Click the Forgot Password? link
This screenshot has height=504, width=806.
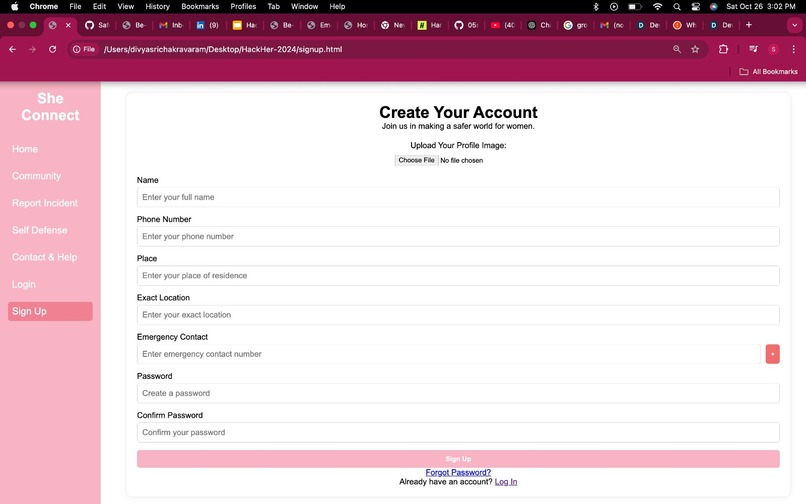(x=458, y=472)
